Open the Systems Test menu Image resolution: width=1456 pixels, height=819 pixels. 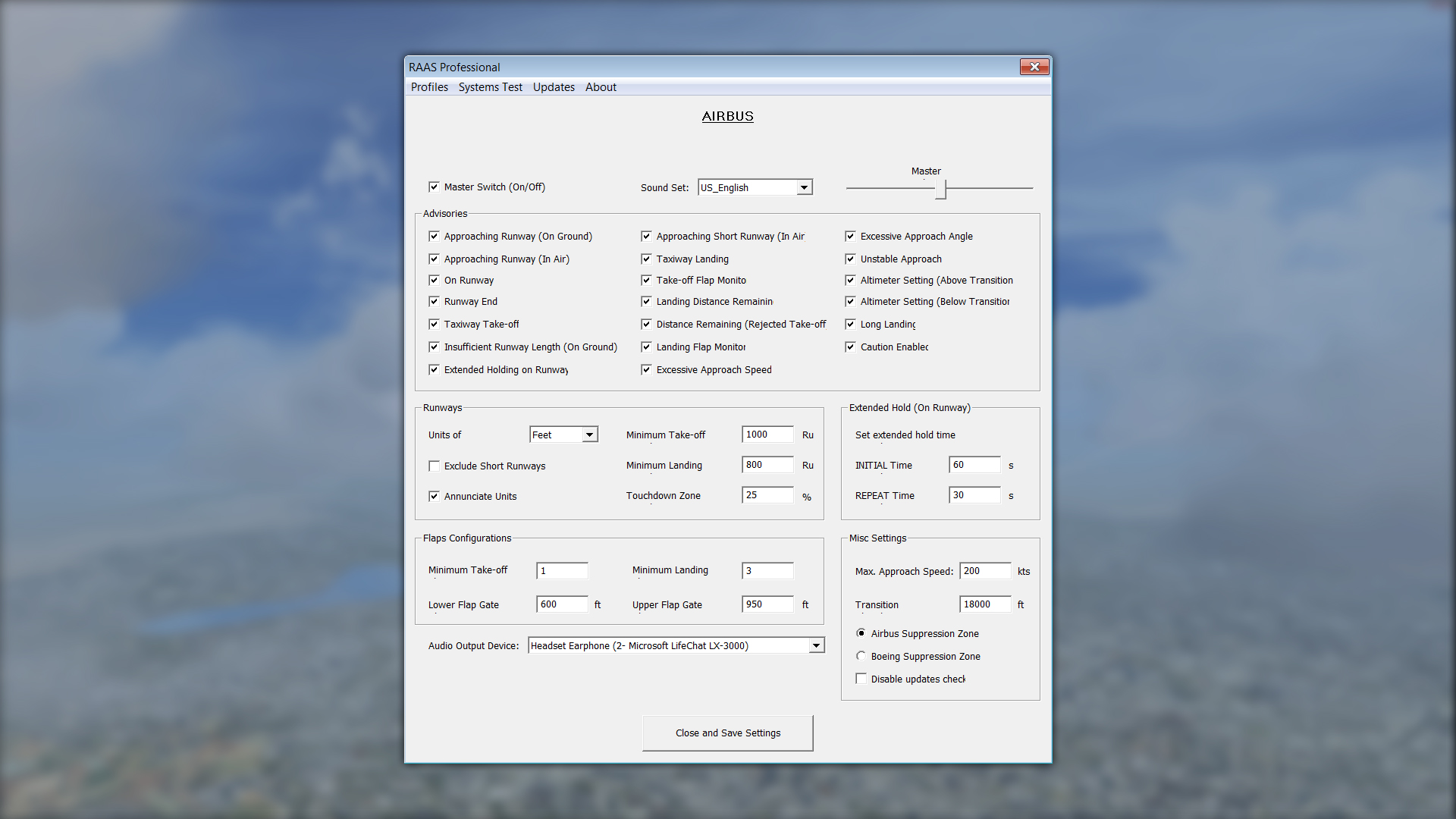pos(490,86)
